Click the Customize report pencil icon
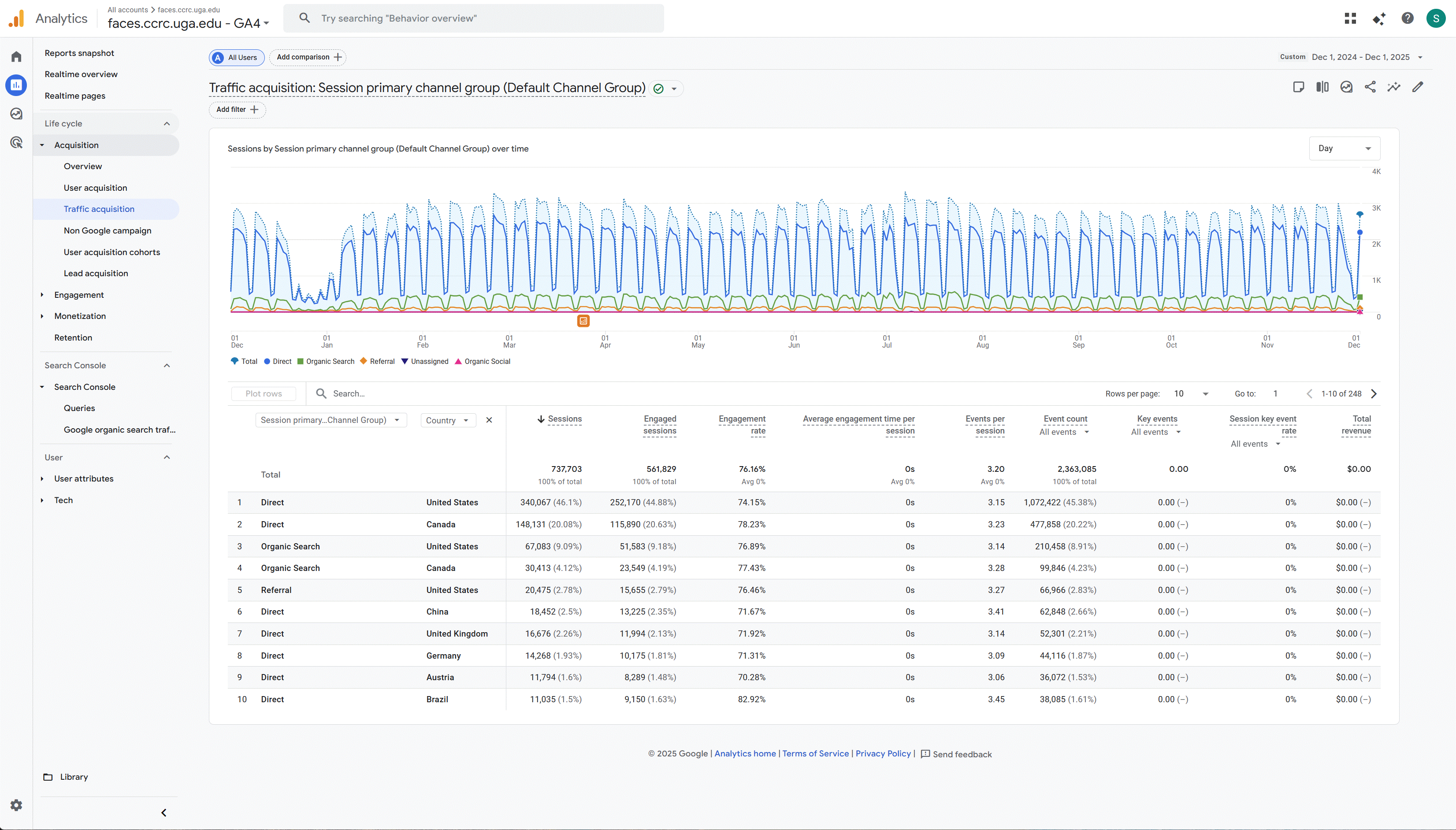 [x=1418, y=87]
